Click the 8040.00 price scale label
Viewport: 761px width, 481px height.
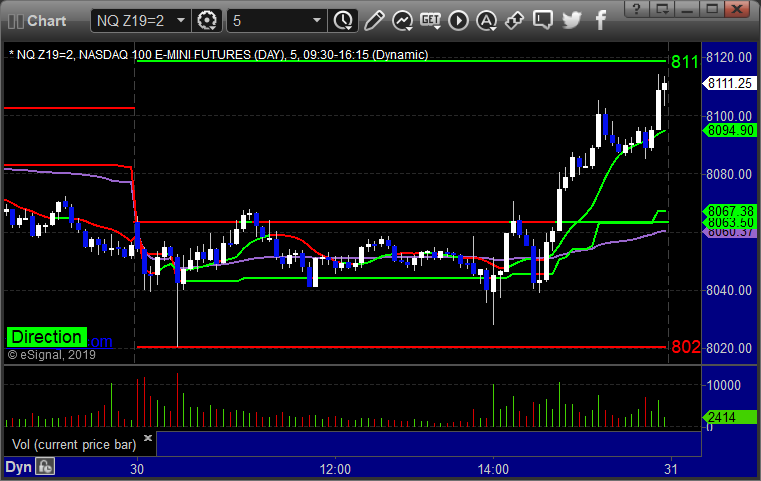729,290
